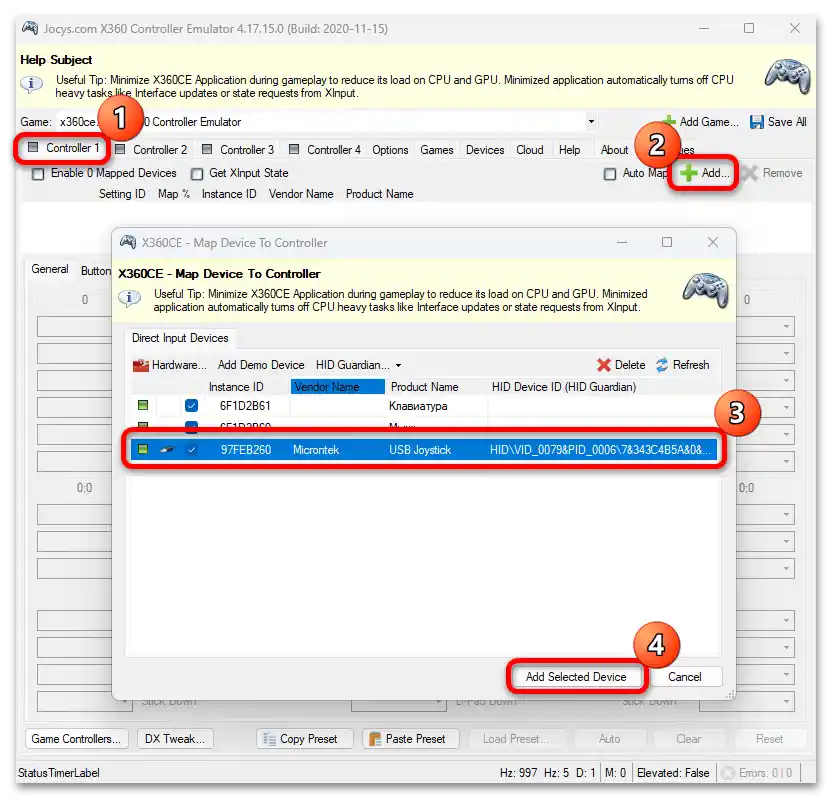Viewport: 832px width, 799px height.
Task: Click green status icon of 6F1D2B61 row
Action: click(x=143, y=405)
